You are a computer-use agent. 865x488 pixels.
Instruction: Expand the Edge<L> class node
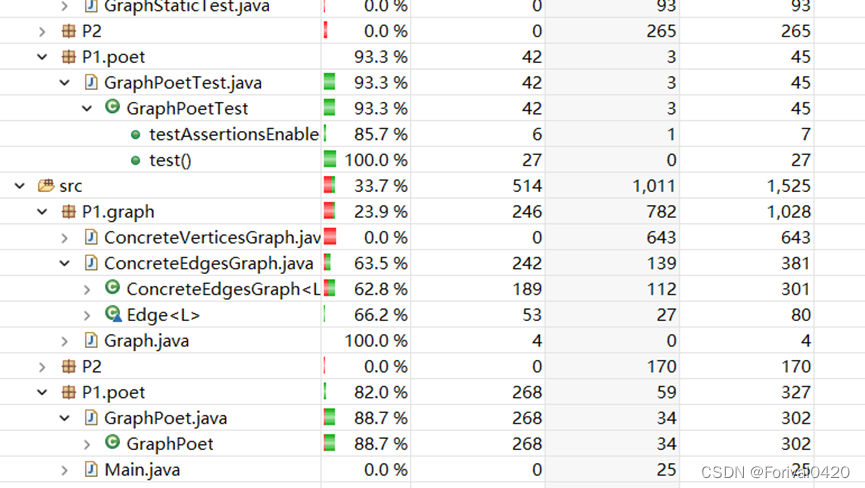click(87, 315)
